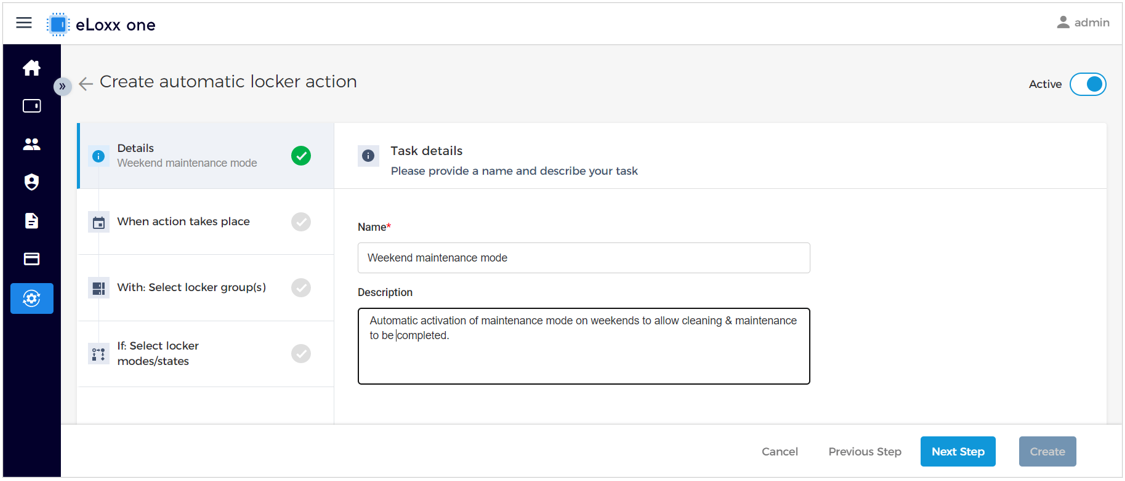Select the With: Select locker group(s) step

pos(205,288)
